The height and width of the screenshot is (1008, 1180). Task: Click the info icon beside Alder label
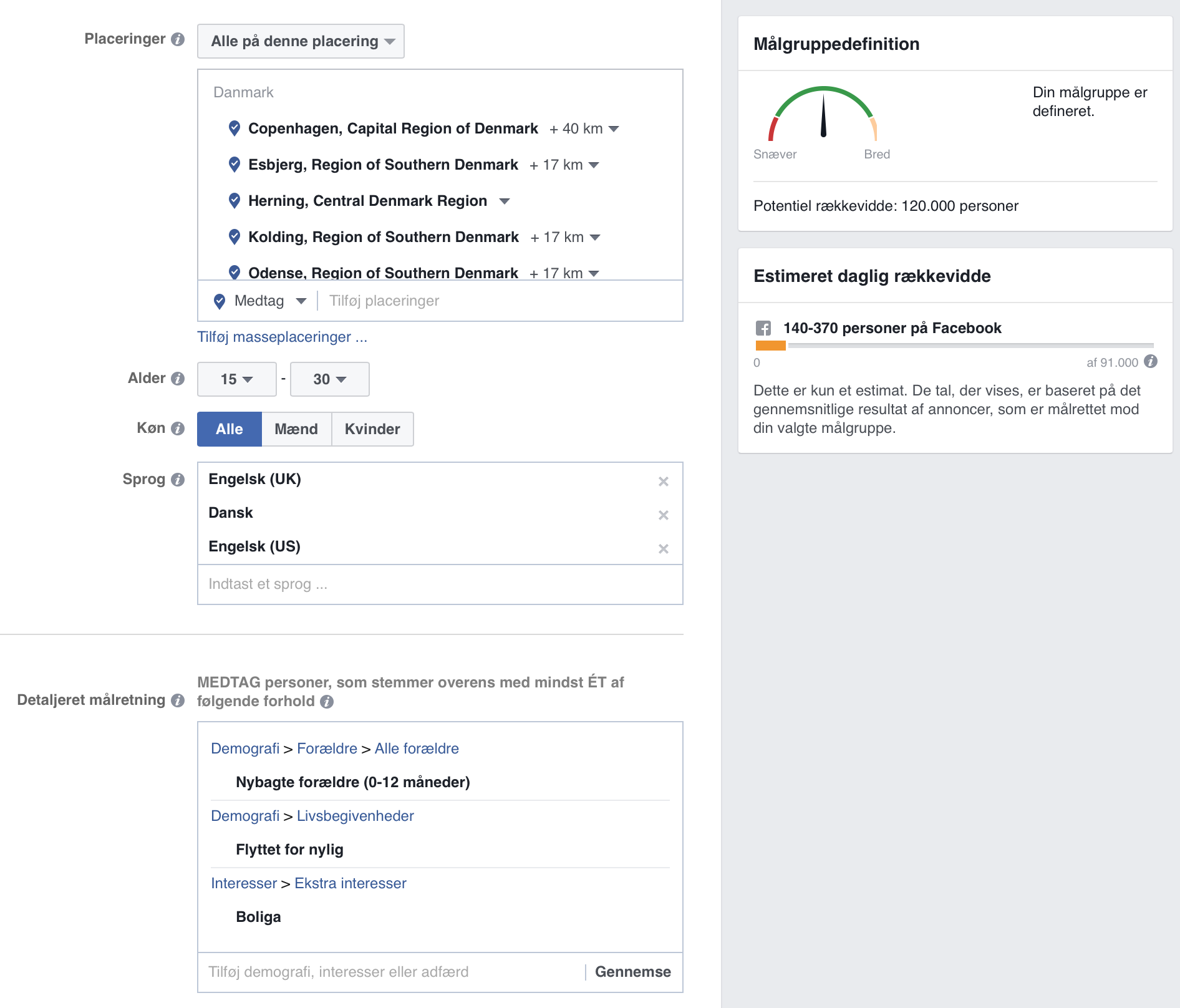pyautogui.click(x=178, y=379)
